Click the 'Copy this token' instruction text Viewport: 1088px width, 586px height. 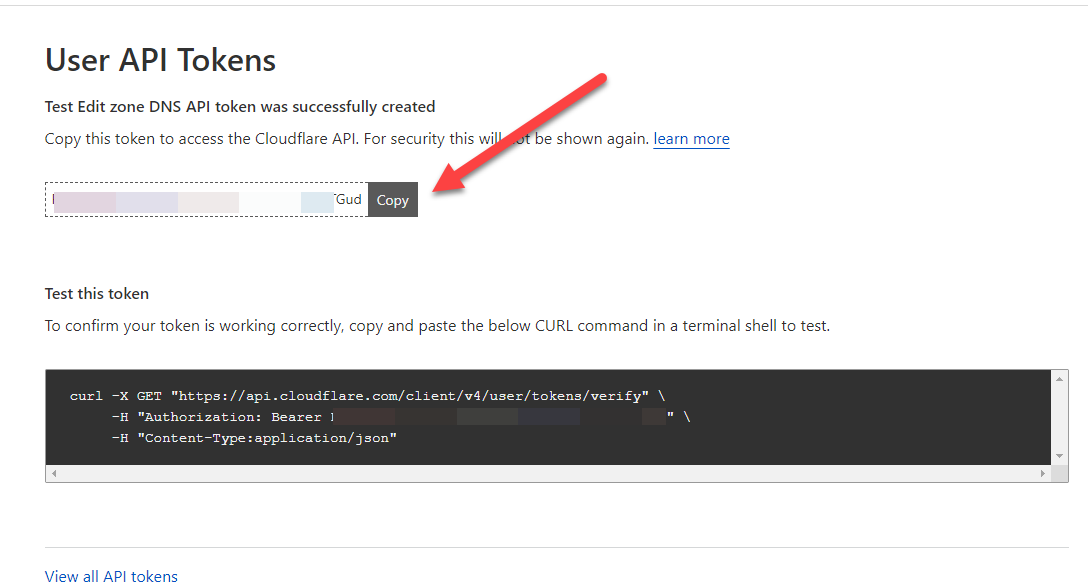click(x=347, y=139)
